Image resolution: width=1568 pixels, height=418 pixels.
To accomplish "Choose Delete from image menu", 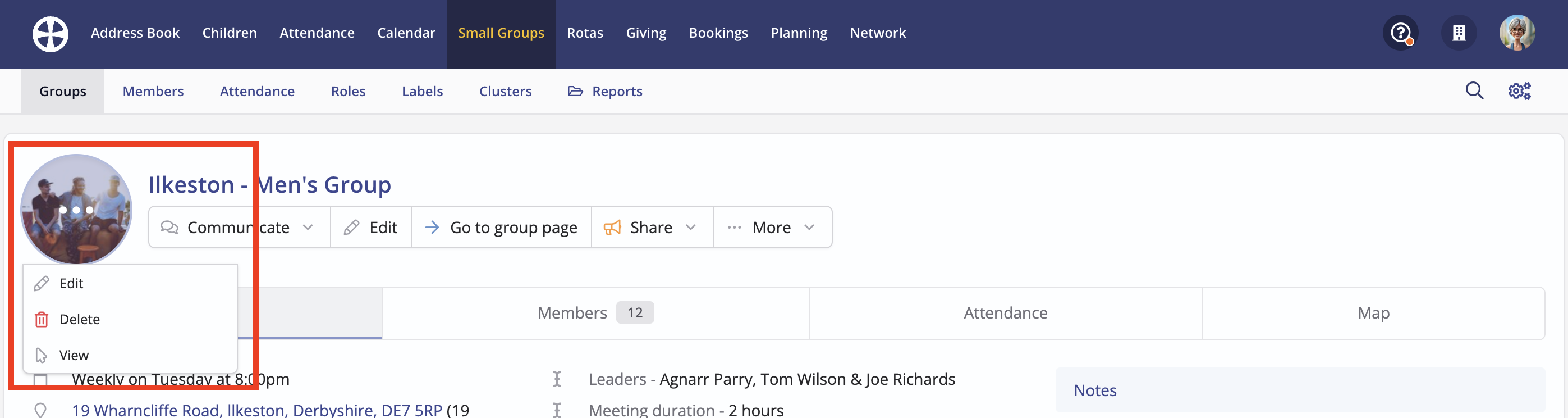I will (x=130, y=319).
